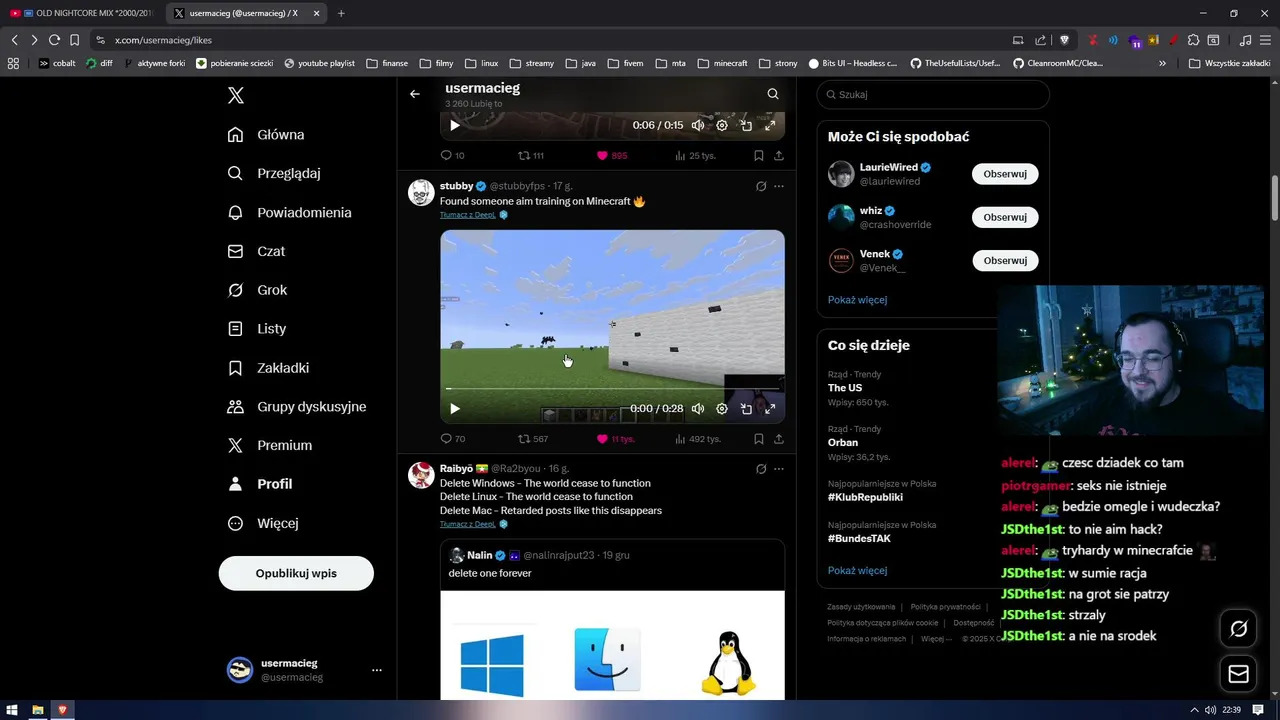Open Grok icon on stubby's post
Image resolution: width=1280 pixels, height=720 pixels.
(x=761, y=186)
